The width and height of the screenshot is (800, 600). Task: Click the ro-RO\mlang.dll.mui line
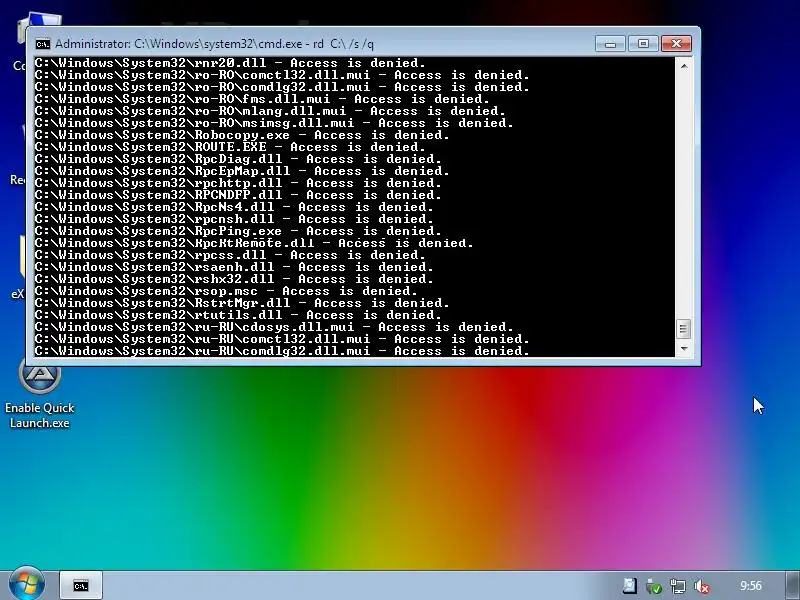click(270, 111)
